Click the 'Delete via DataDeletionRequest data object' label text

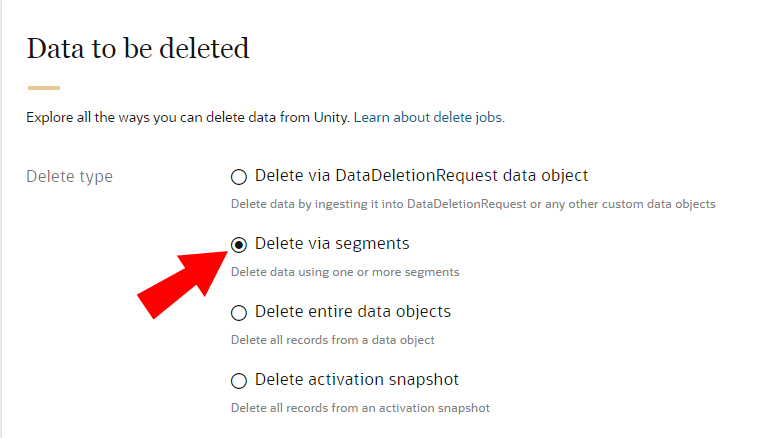pos(421,176)
